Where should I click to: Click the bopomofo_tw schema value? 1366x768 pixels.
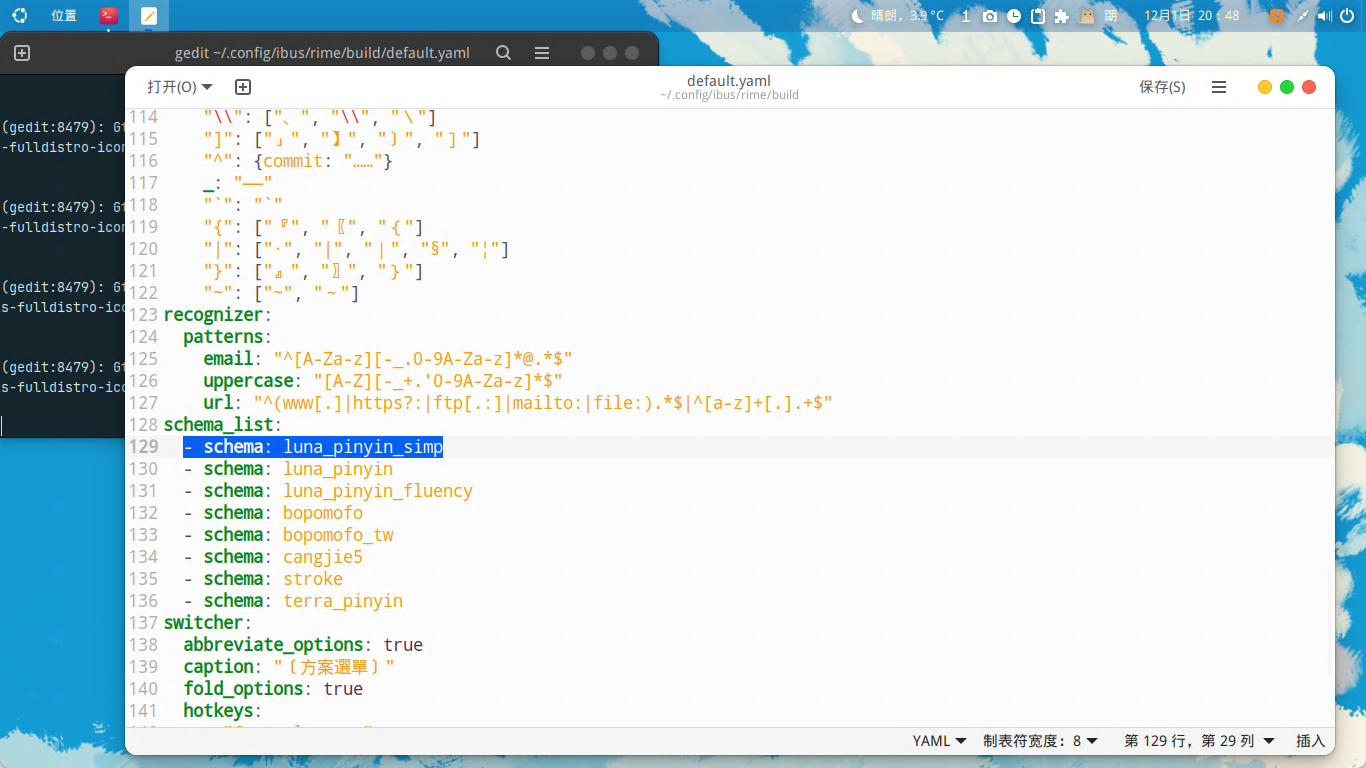pyautogui.click(x=338, y=535)
